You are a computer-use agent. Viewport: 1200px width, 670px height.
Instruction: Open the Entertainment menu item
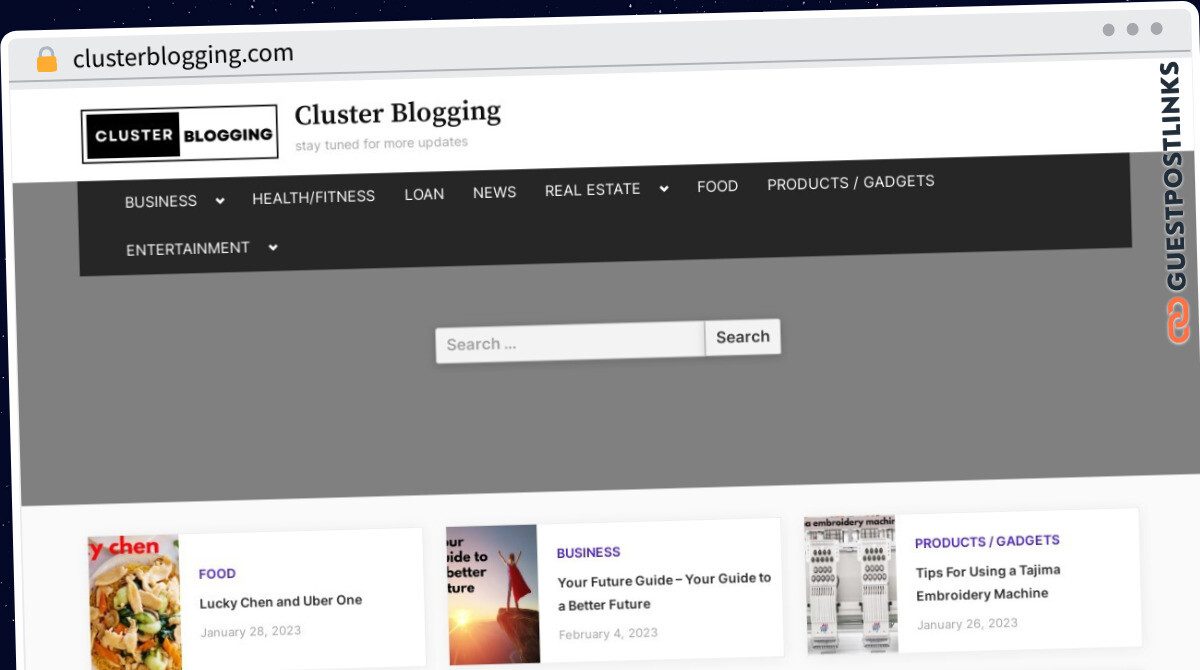pos(188,248)
